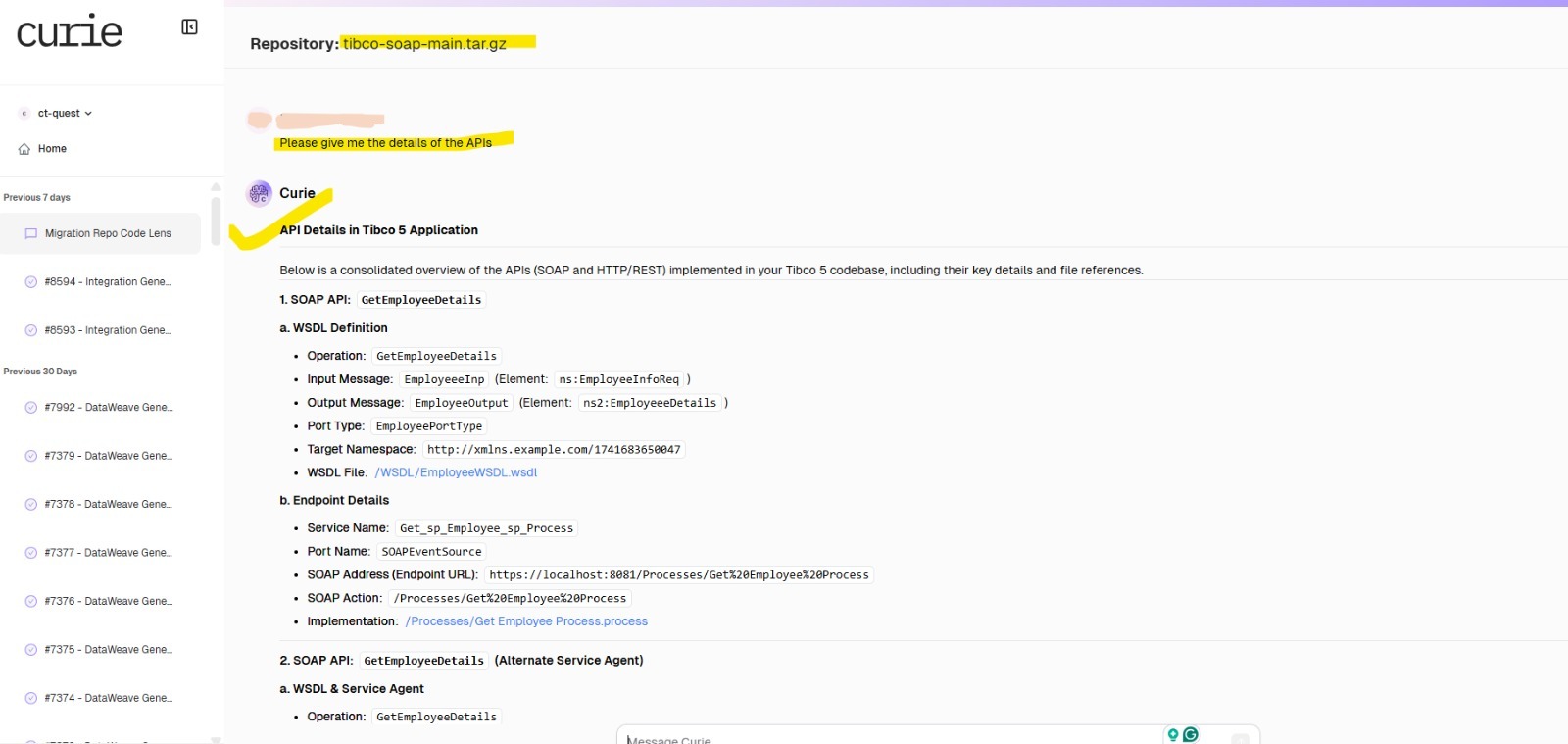The image size is (1568, 744).
Task: Click the Curie assistant avatar icon
Action: (259, 194)
